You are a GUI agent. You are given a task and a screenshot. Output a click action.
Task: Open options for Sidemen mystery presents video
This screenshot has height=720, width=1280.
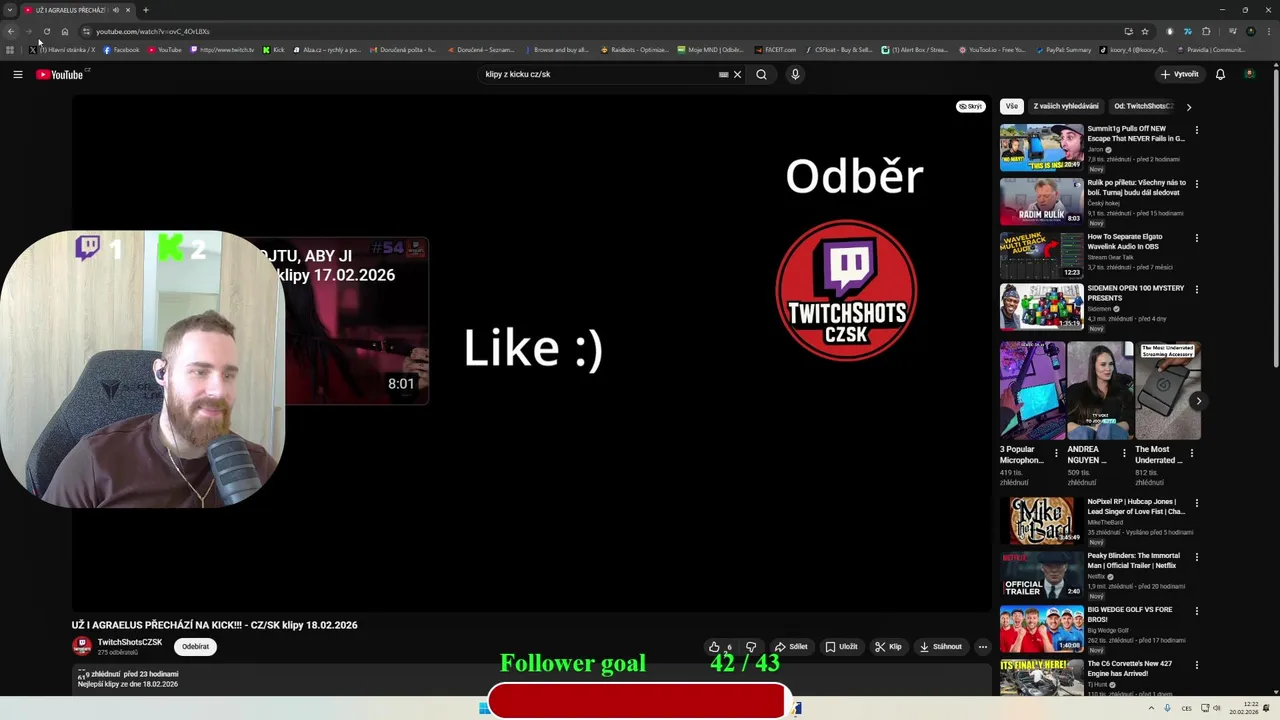[x=1196, y=290]
